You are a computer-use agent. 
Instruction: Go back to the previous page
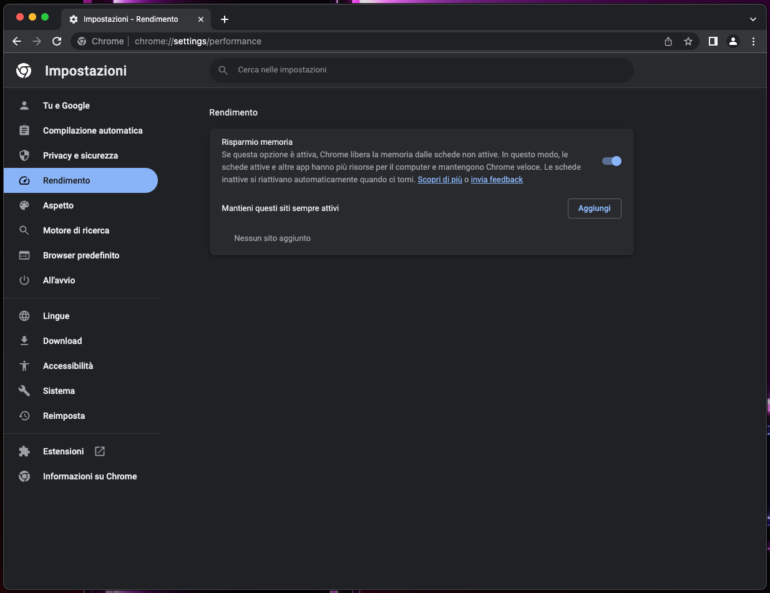(x=17, y=41)
